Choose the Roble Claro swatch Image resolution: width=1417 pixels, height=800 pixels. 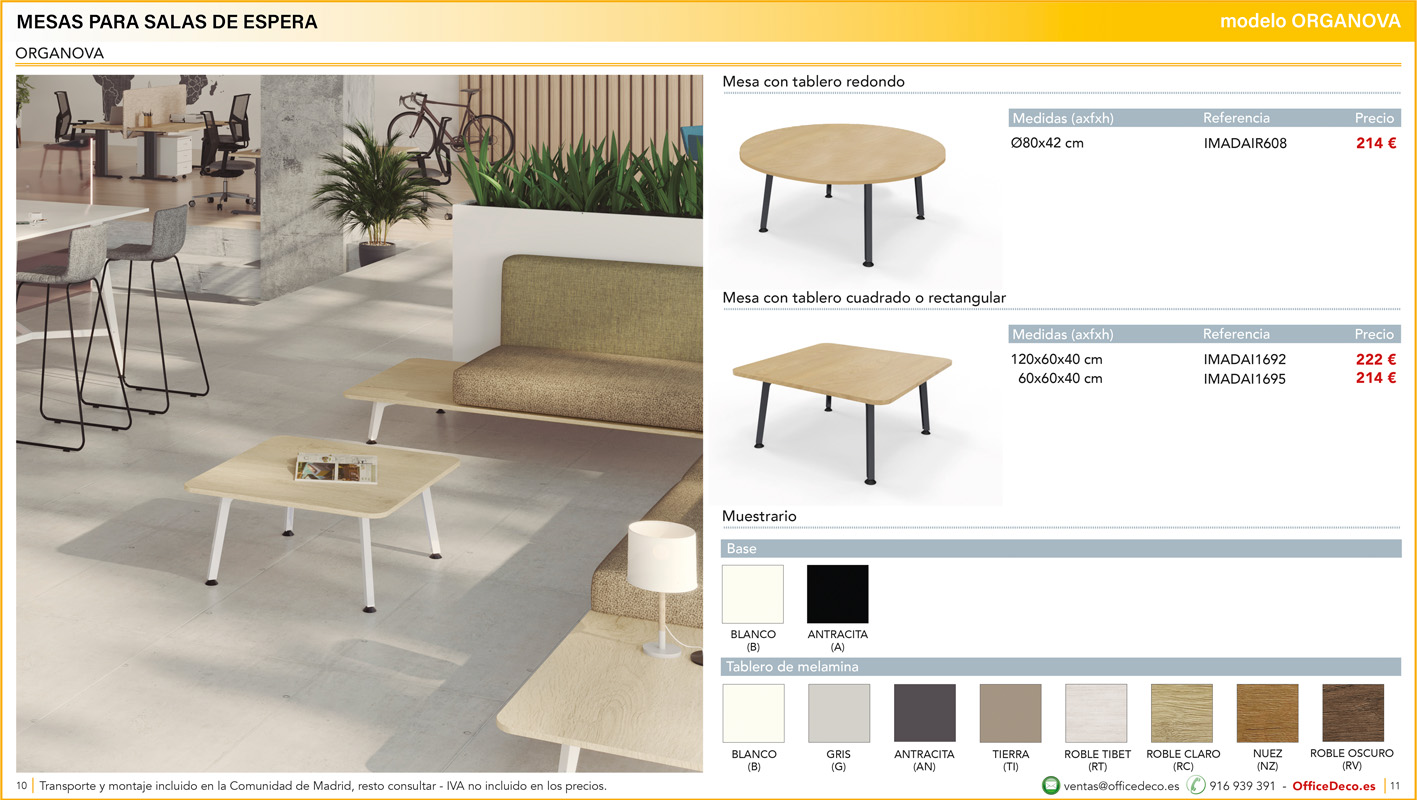(x=1182, y=713)
